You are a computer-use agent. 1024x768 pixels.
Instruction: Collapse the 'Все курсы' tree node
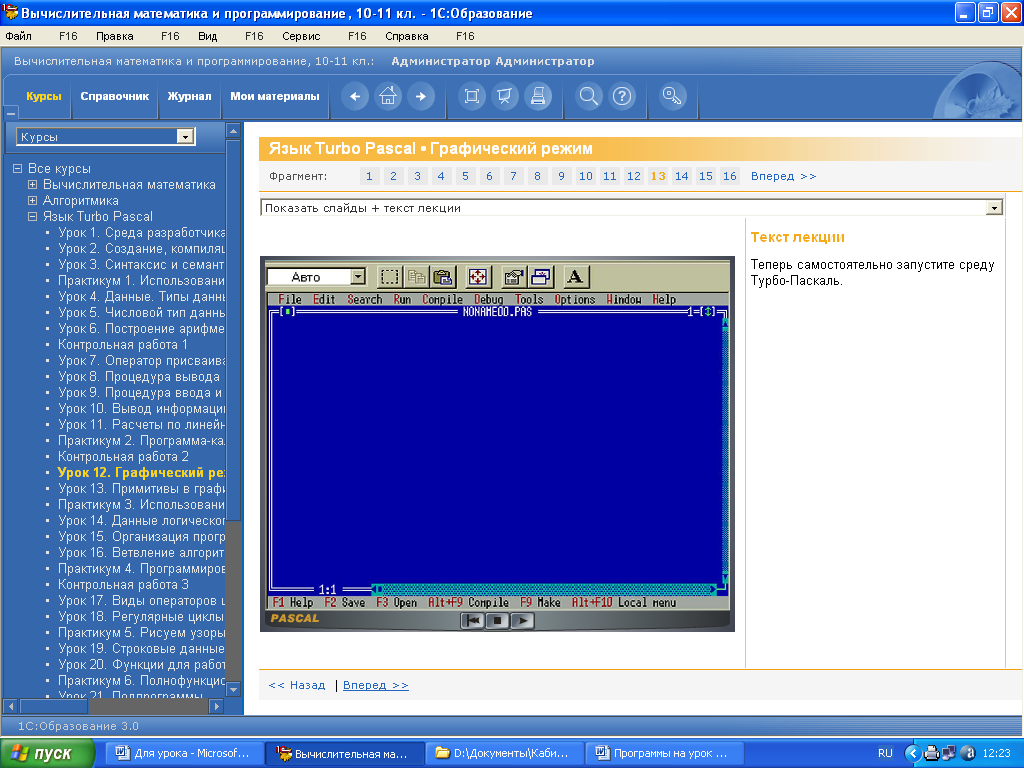pyautogui.click(x=17, y=168)
